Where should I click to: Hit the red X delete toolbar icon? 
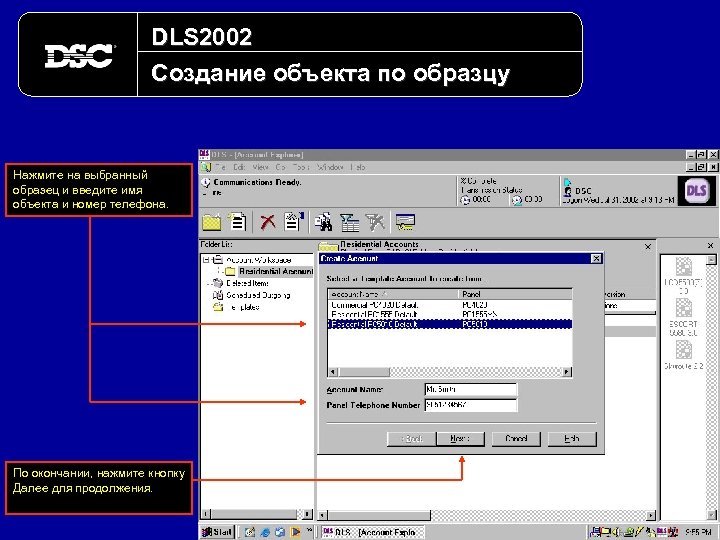point(268,222)
